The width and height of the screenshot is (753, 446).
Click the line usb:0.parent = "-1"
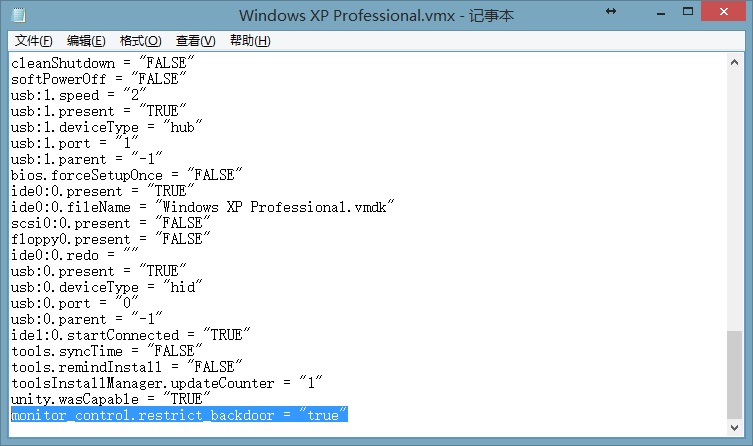point(86,319)
